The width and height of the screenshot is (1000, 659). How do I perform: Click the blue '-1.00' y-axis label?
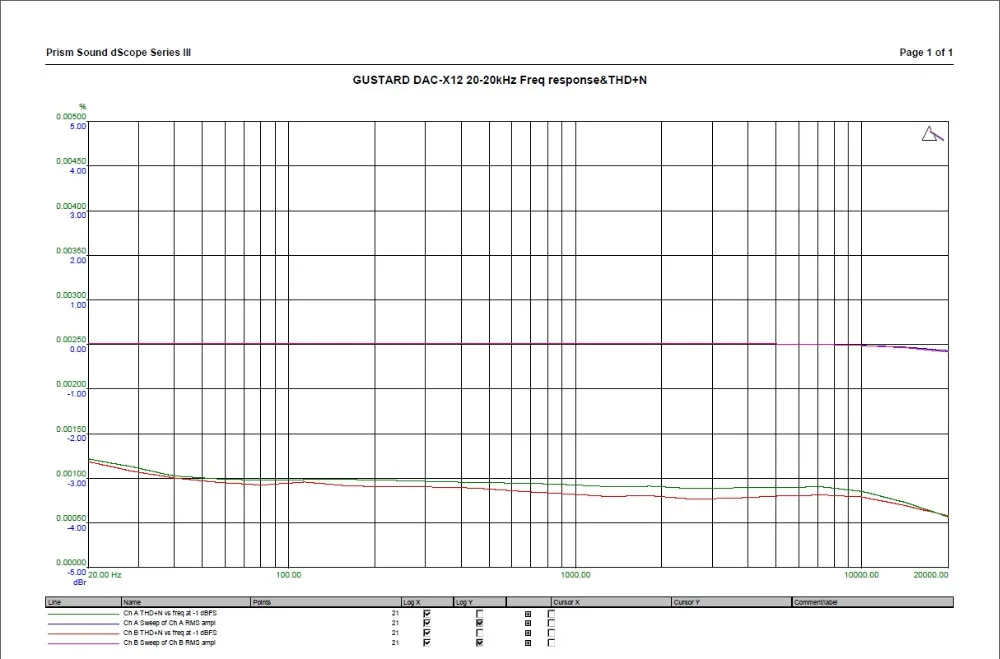coord(77,394)
